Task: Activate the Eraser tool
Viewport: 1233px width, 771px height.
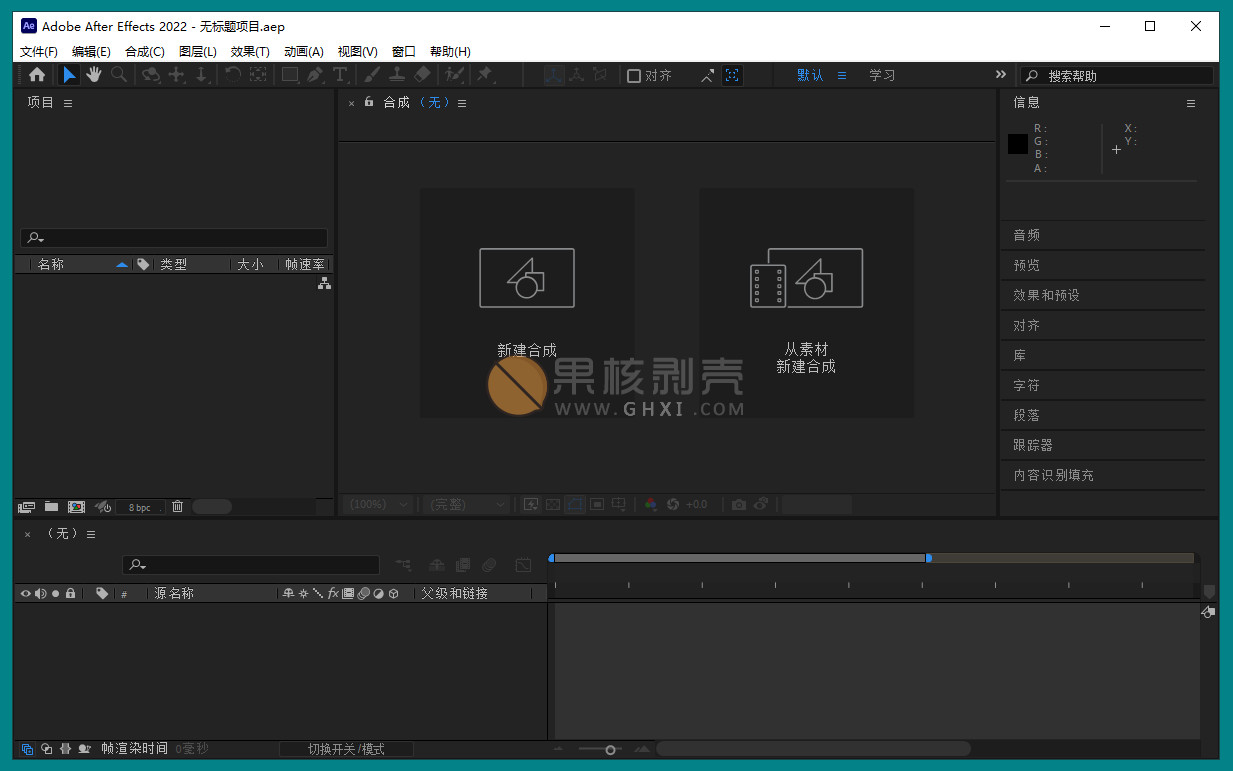Action: 422,75
